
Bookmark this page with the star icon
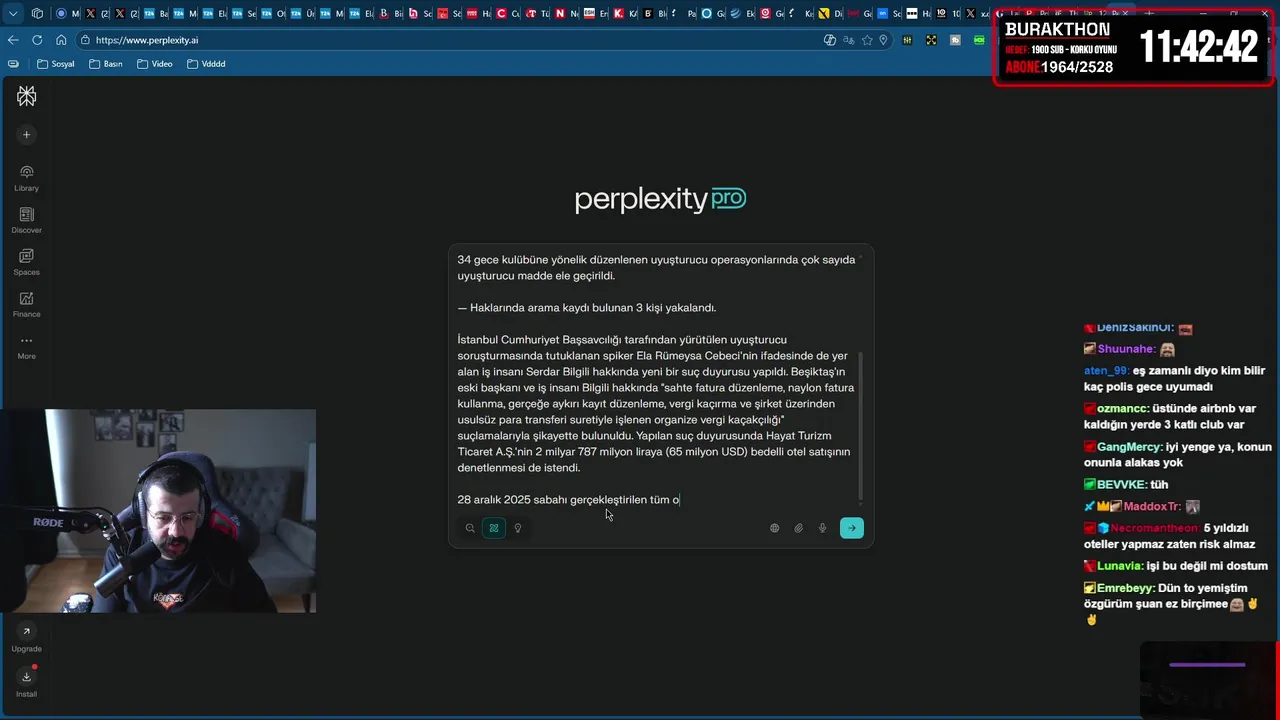(867, 40)
